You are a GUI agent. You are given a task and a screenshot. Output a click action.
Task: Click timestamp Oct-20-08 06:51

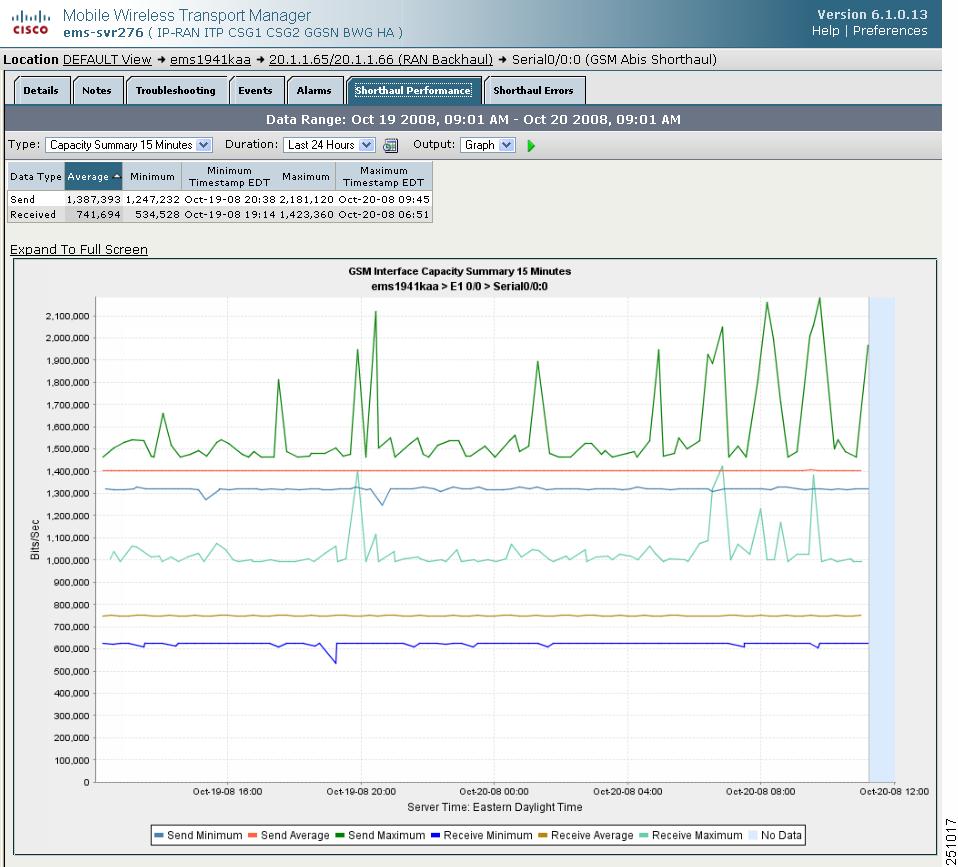[x=384, y=214]
